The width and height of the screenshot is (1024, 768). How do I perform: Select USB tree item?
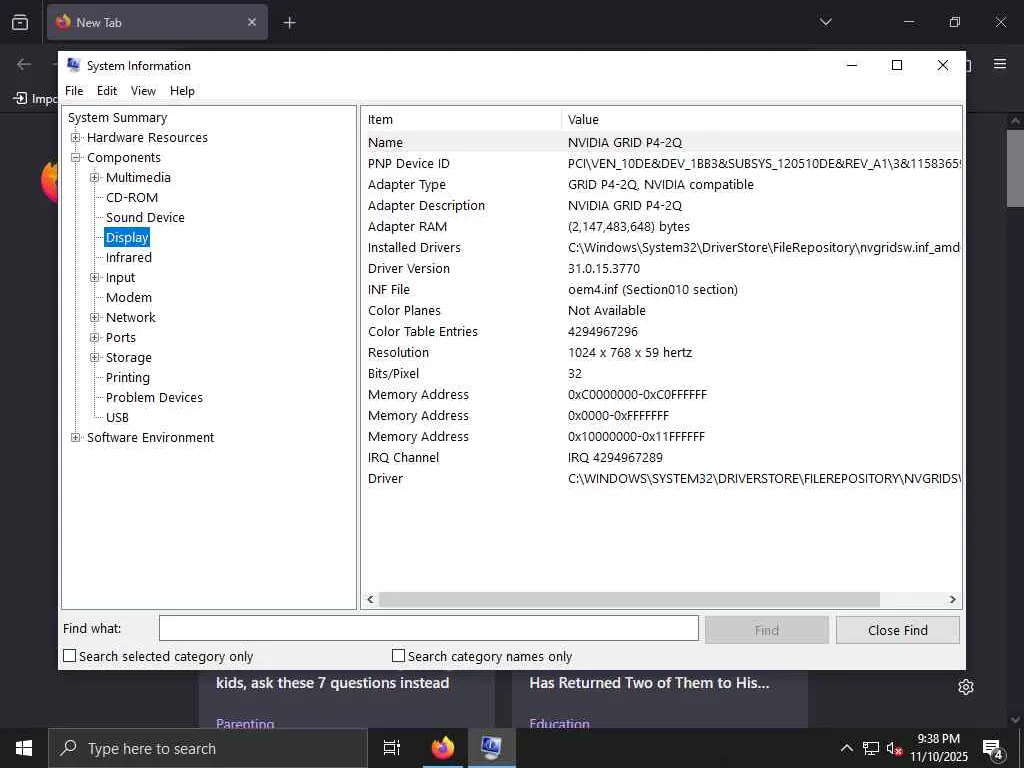click(118, 417)
